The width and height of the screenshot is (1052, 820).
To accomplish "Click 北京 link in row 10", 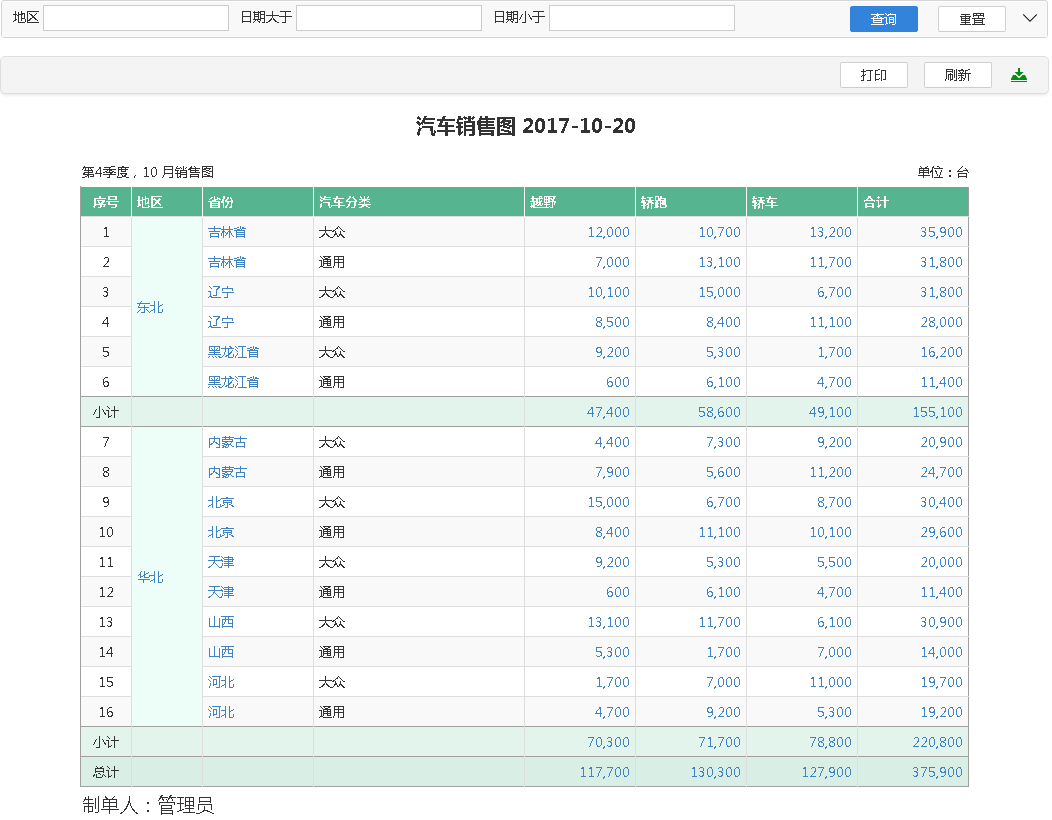I will (221, 532).
